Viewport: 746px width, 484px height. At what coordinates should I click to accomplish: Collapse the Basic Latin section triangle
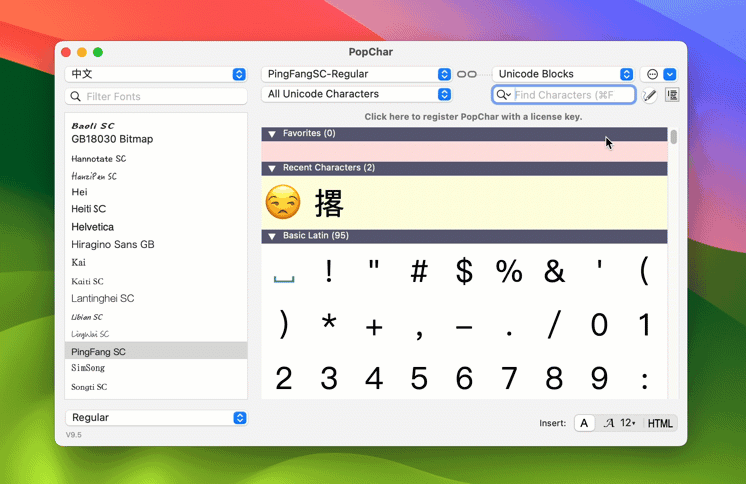(272, 236)
